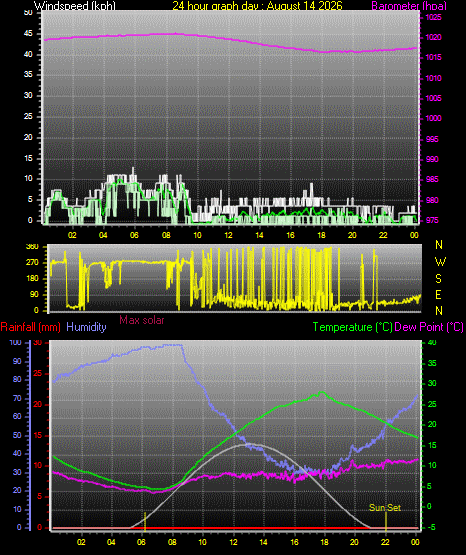Click the S compass direction label

(x=438, y=279)
